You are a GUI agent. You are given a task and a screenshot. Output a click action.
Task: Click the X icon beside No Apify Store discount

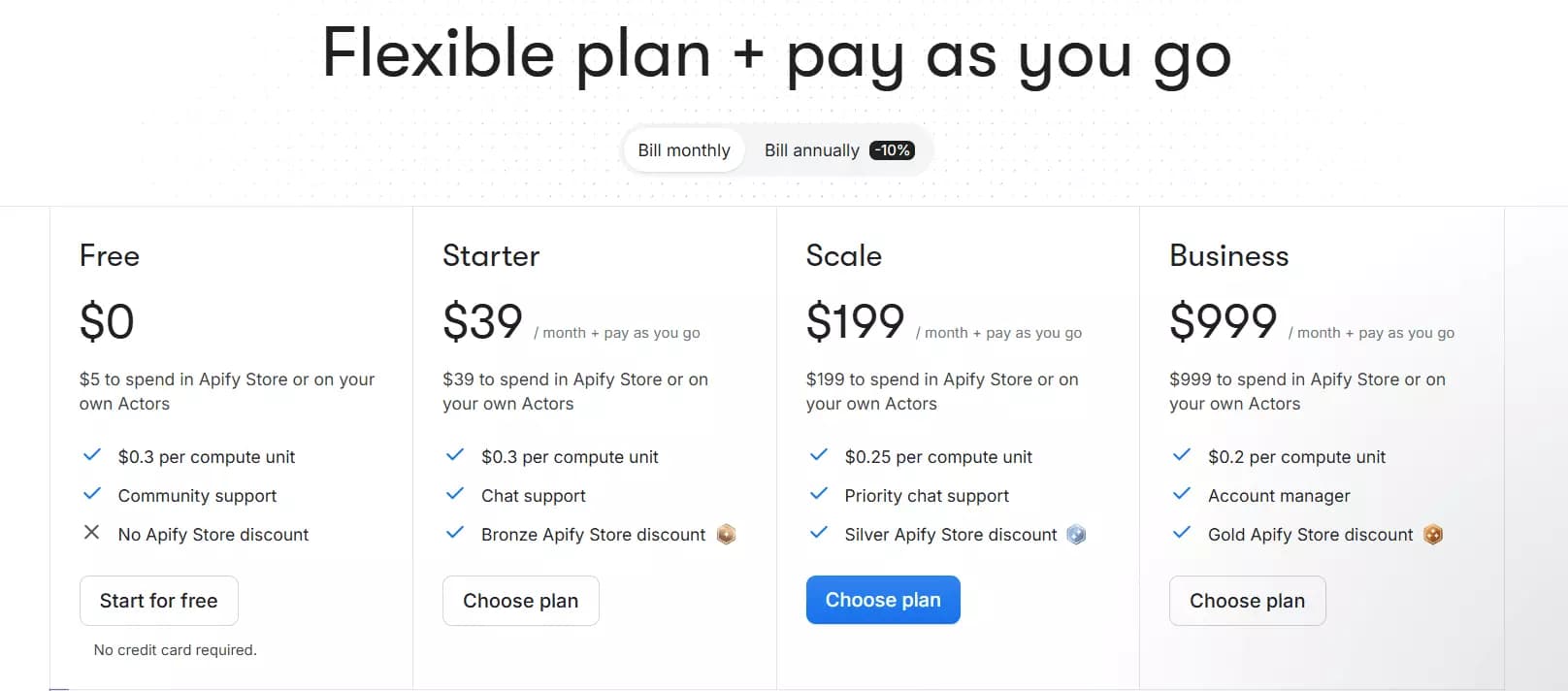tap(91, 533)
